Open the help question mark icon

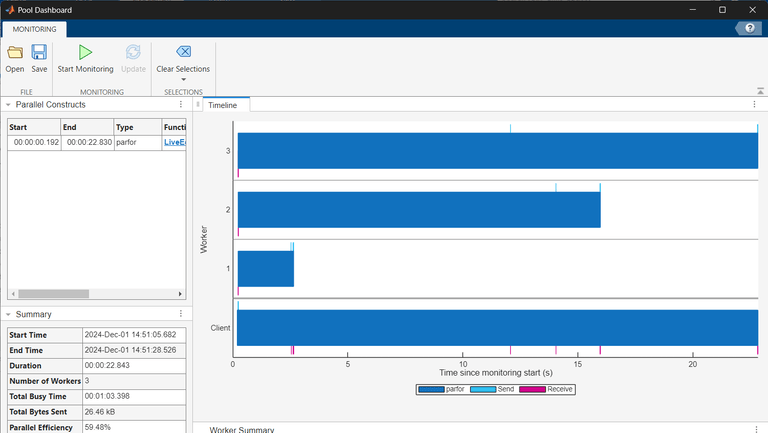point(749,29)
